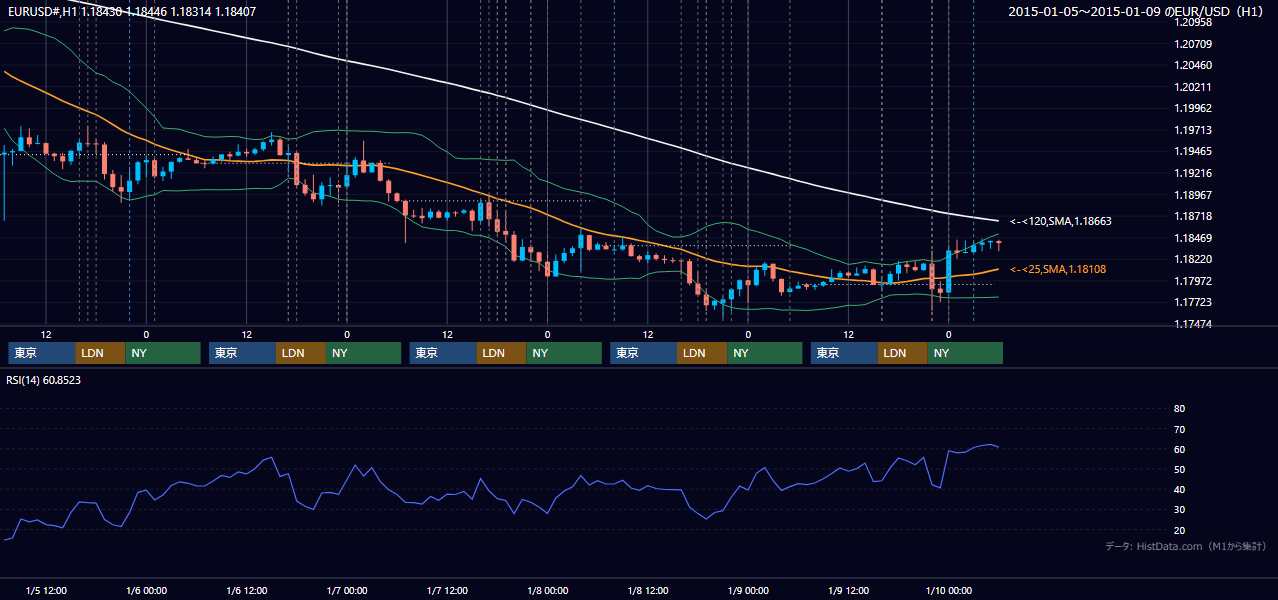Click price axis label 1.18718
Image resolution: width=1278 pixels, height=600 pixels.
(1193, 216)
